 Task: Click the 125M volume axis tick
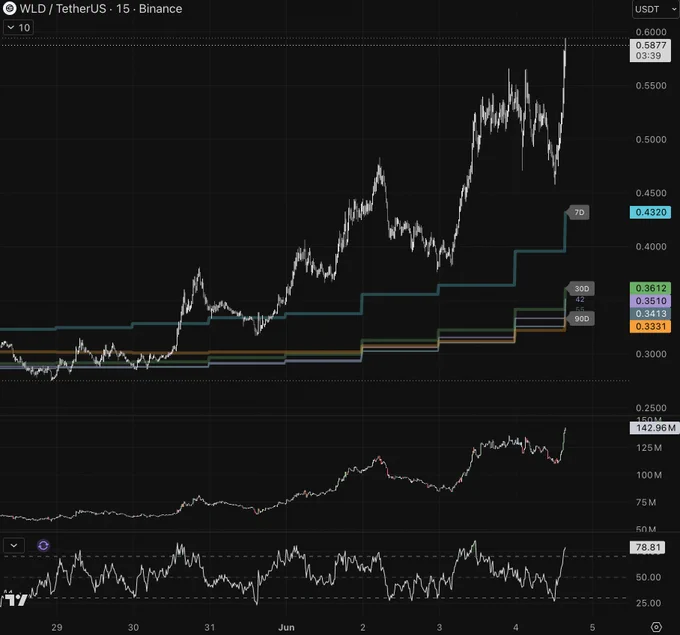tap(649, 448)
